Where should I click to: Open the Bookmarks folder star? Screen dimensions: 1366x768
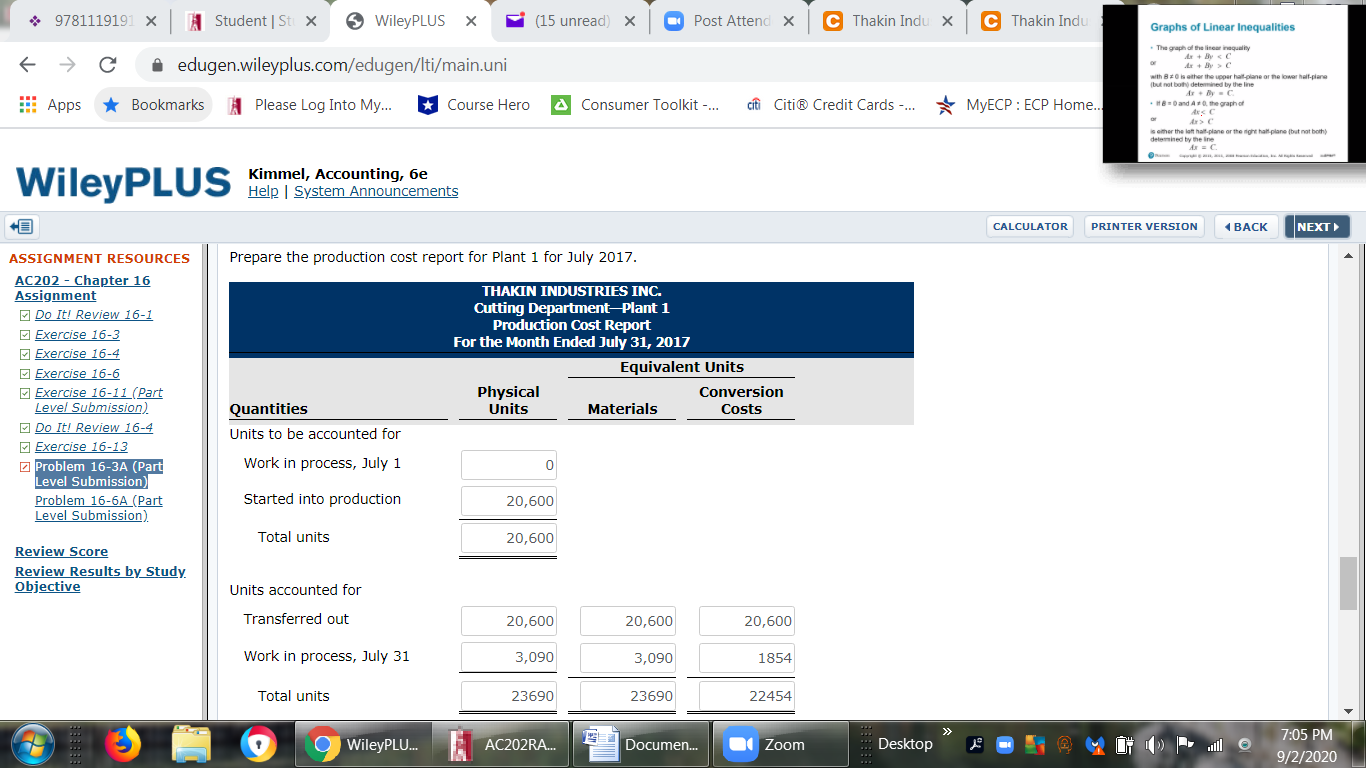coord(153,105)
